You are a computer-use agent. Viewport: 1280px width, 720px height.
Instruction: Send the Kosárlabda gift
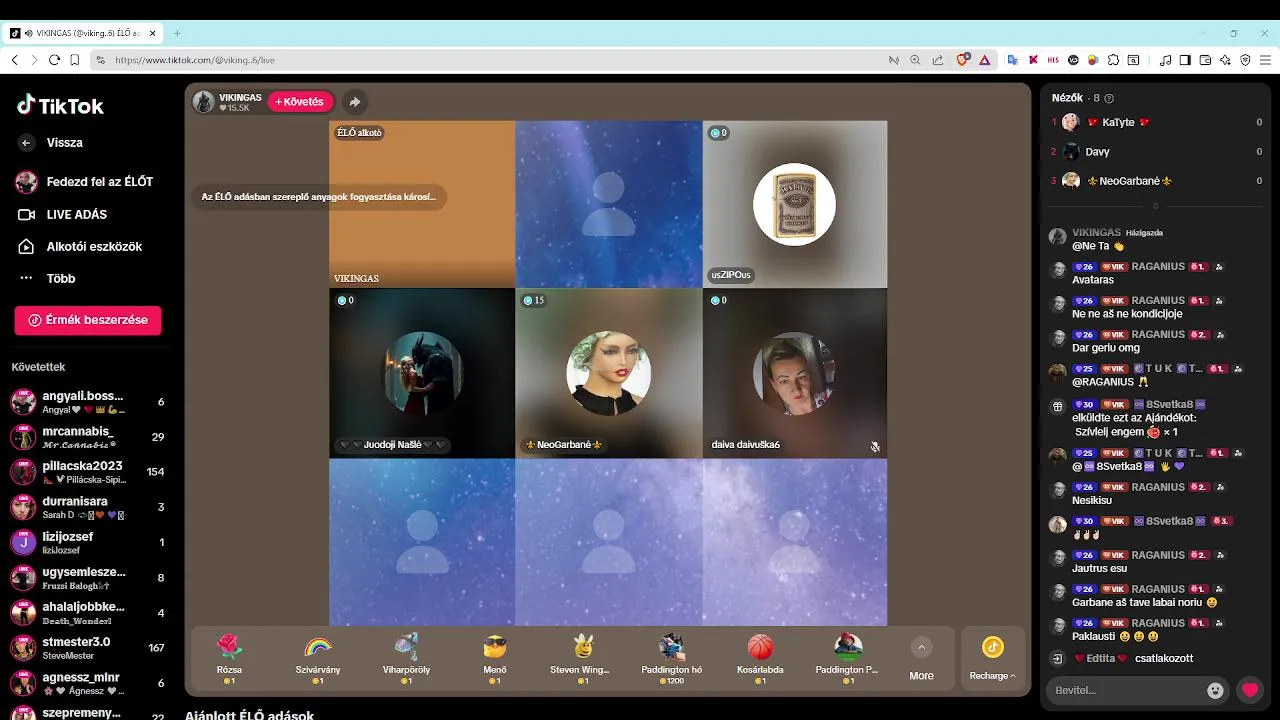760,658
